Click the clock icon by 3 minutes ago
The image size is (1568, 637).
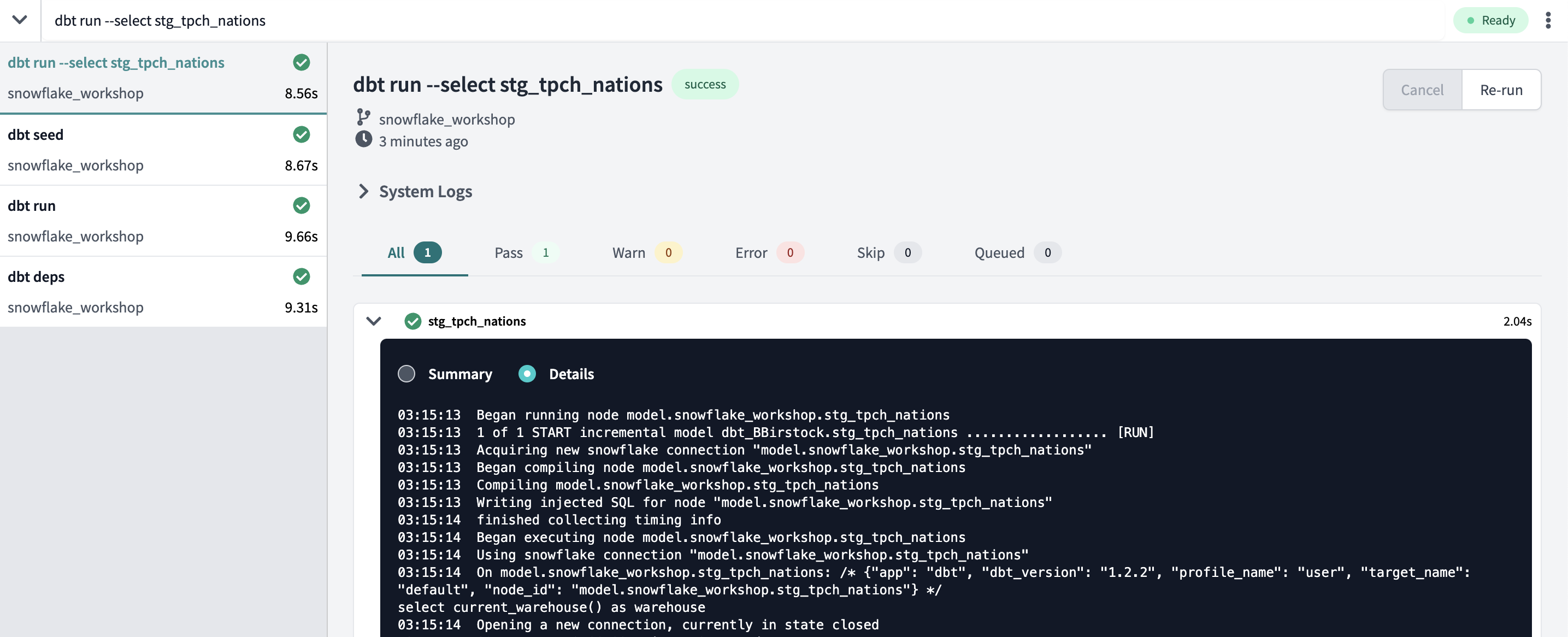363,139
